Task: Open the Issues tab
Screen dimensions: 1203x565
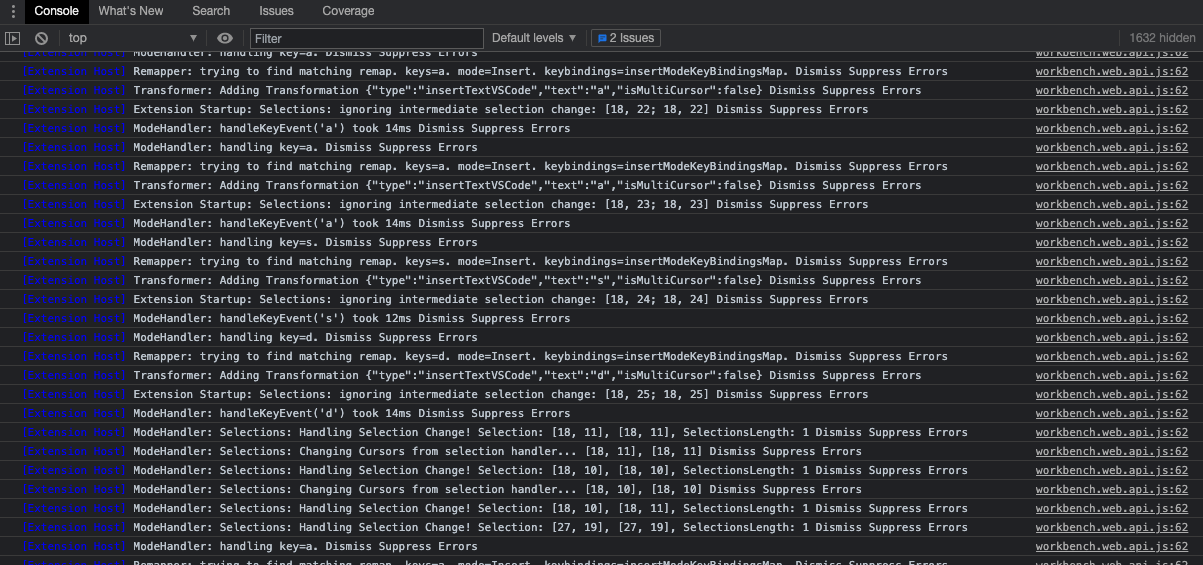Action: (x=276, y=11)
